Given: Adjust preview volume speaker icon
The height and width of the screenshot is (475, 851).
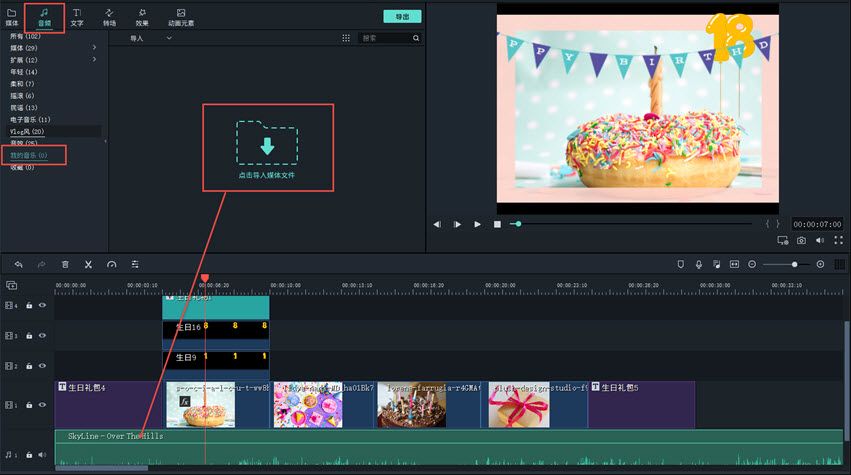Looking at the screenshot, I should (x=820, y=240).
